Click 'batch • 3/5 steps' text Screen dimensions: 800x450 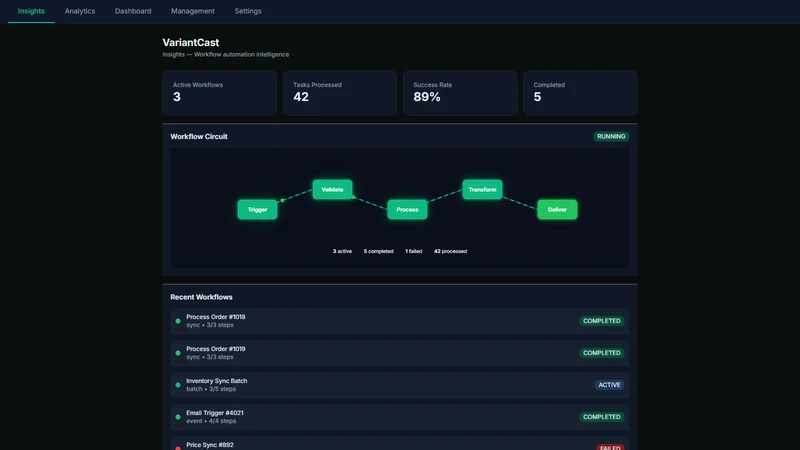(x=211, y=389)
